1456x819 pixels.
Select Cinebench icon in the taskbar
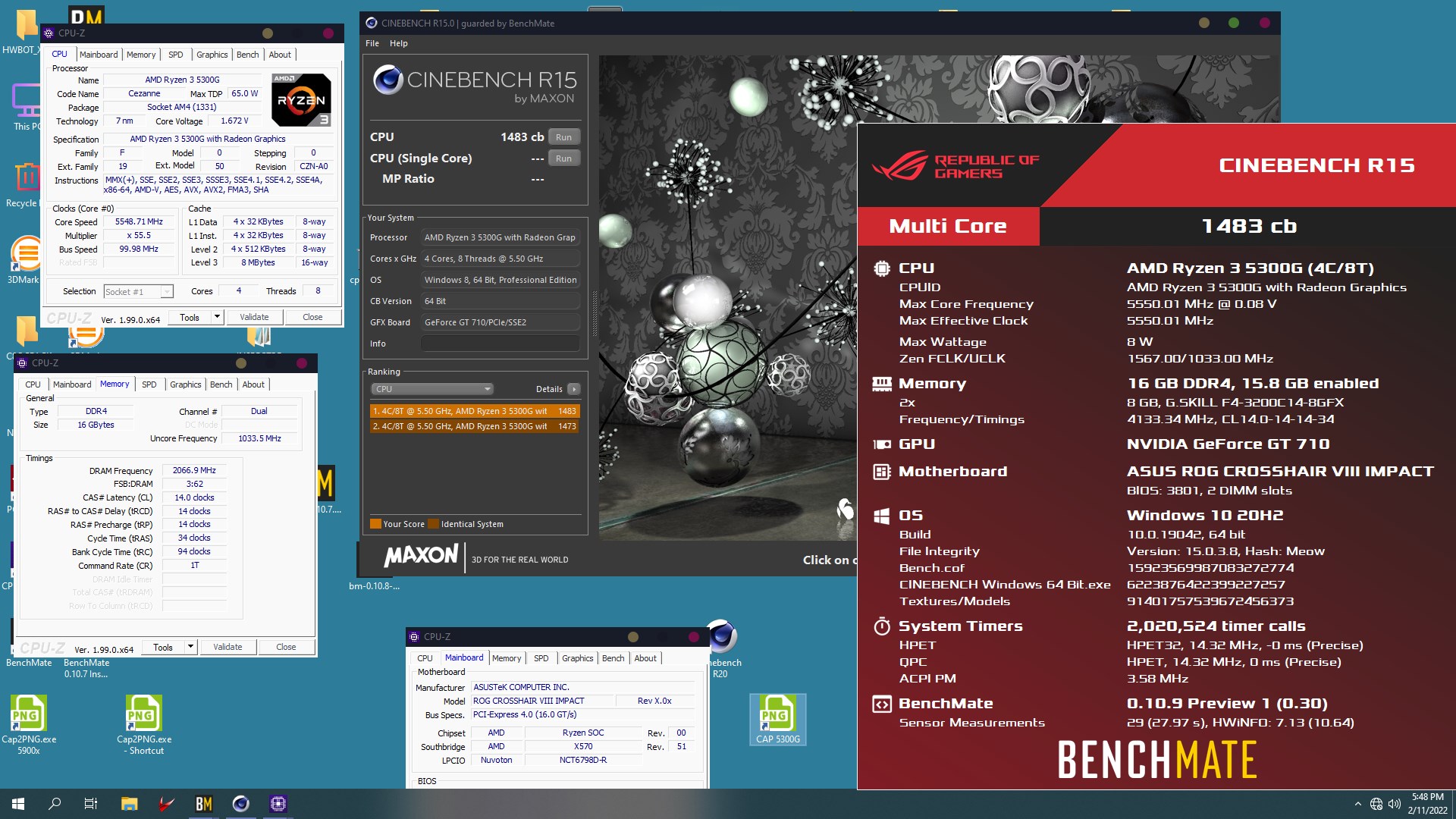[241, 804]
